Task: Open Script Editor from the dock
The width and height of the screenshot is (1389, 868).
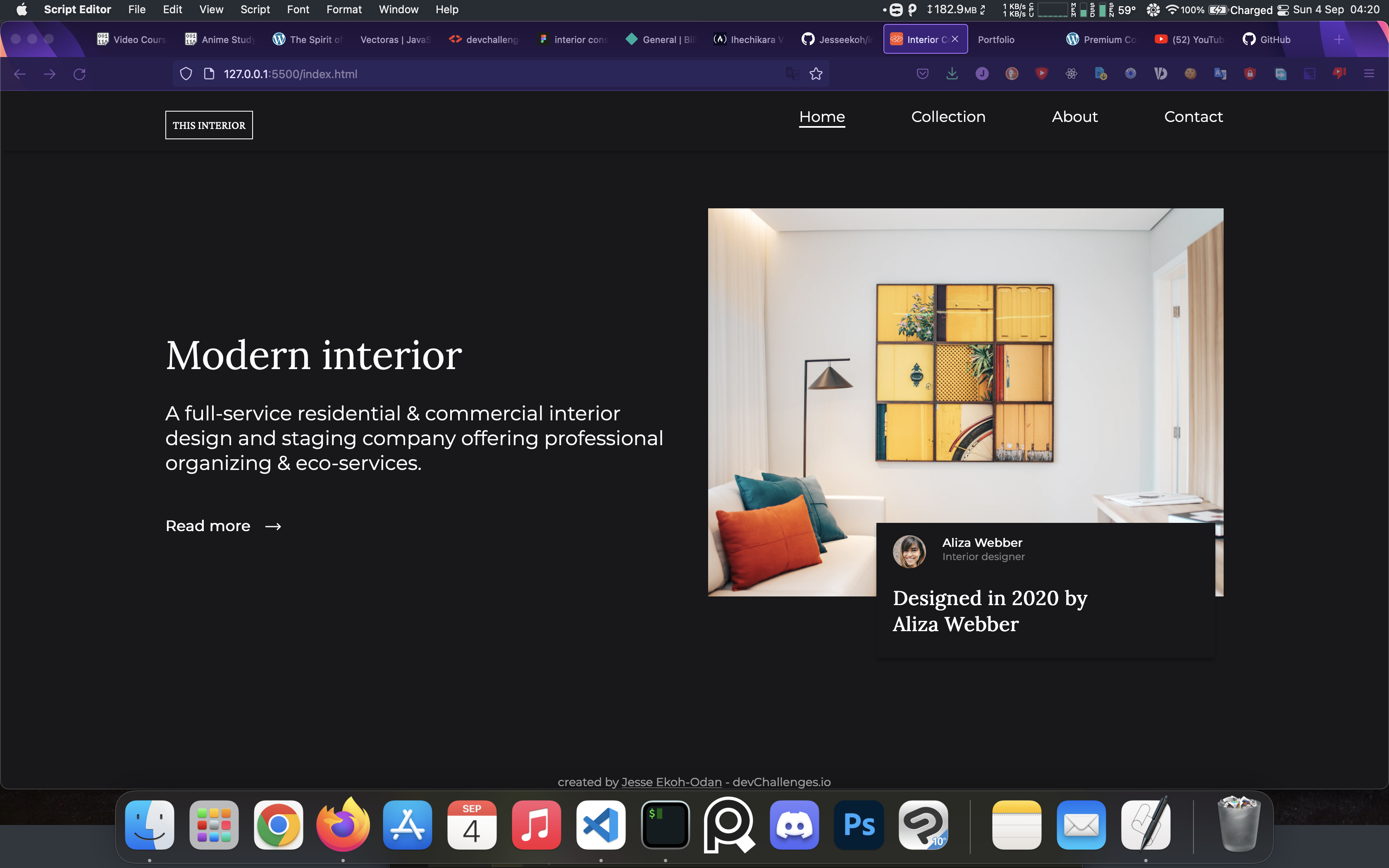Action: [x=1146, y=825]
